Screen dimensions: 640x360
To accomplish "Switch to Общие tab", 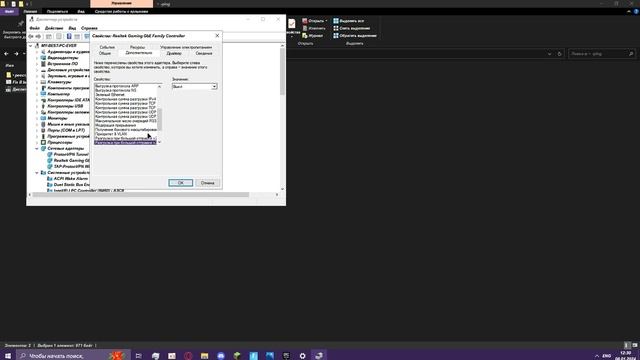I will pos(105,53).
